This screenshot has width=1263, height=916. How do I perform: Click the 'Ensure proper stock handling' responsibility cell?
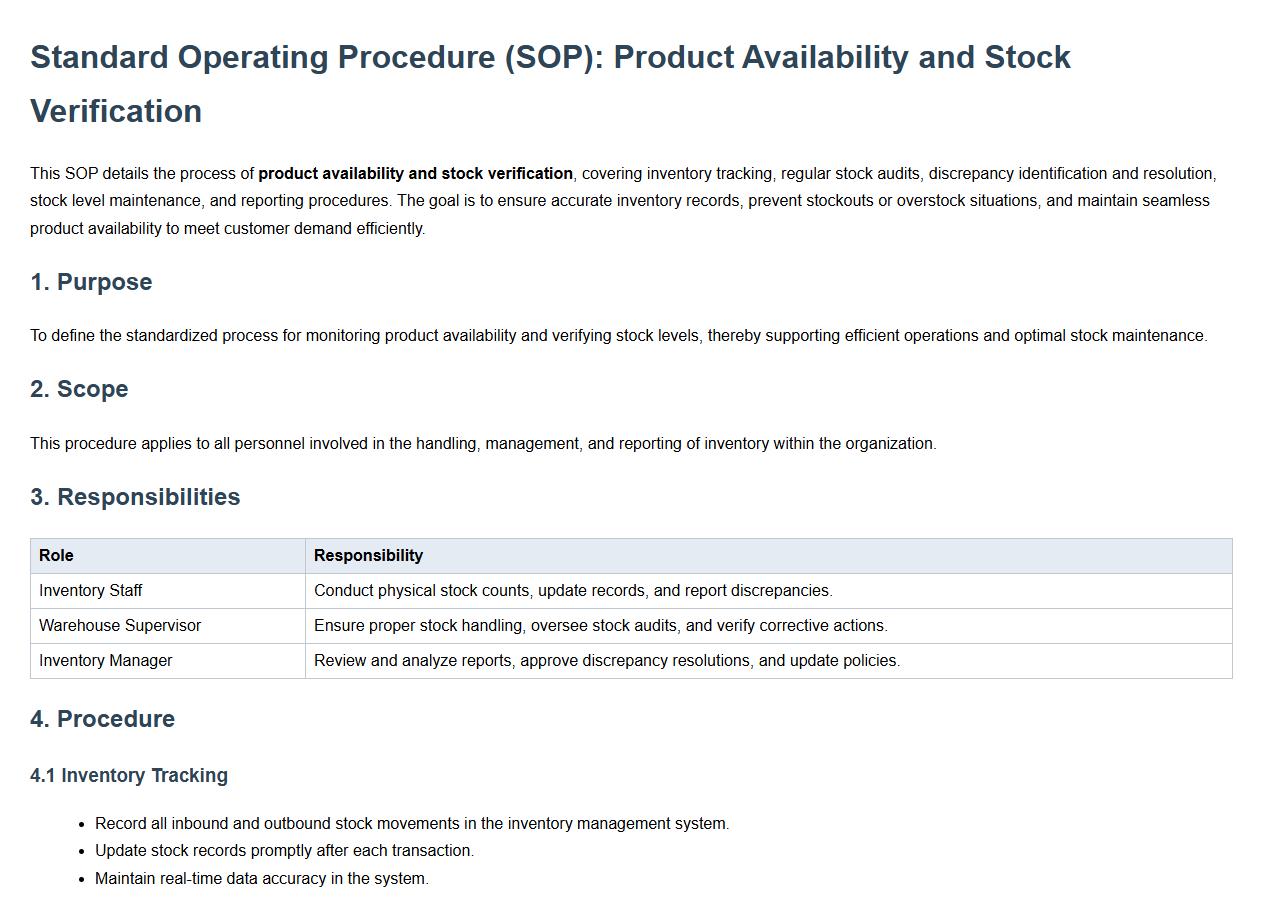(x=600, y=626)
